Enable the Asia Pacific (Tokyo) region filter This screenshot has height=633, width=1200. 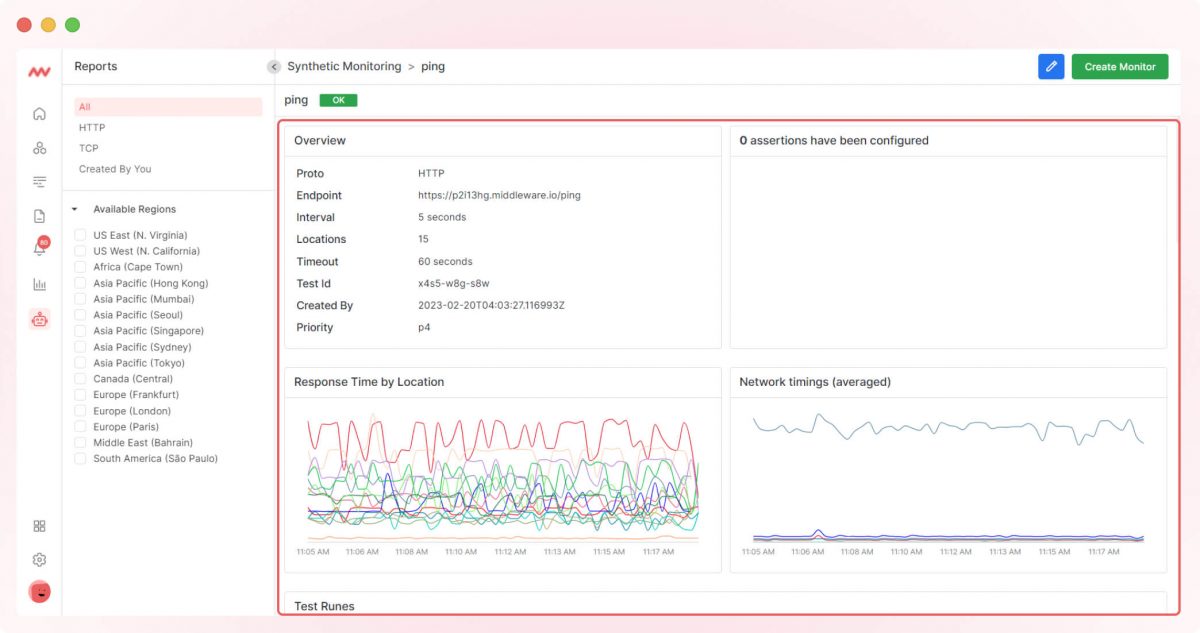80,362
